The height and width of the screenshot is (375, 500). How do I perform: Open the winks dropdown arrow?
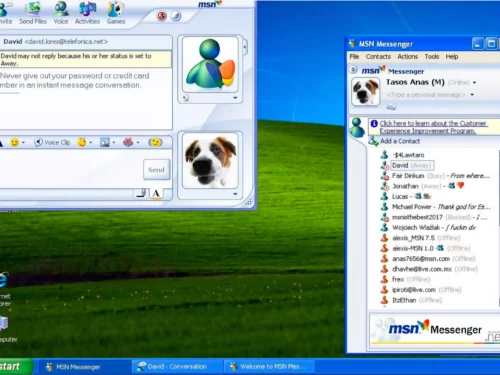(91, 143)
